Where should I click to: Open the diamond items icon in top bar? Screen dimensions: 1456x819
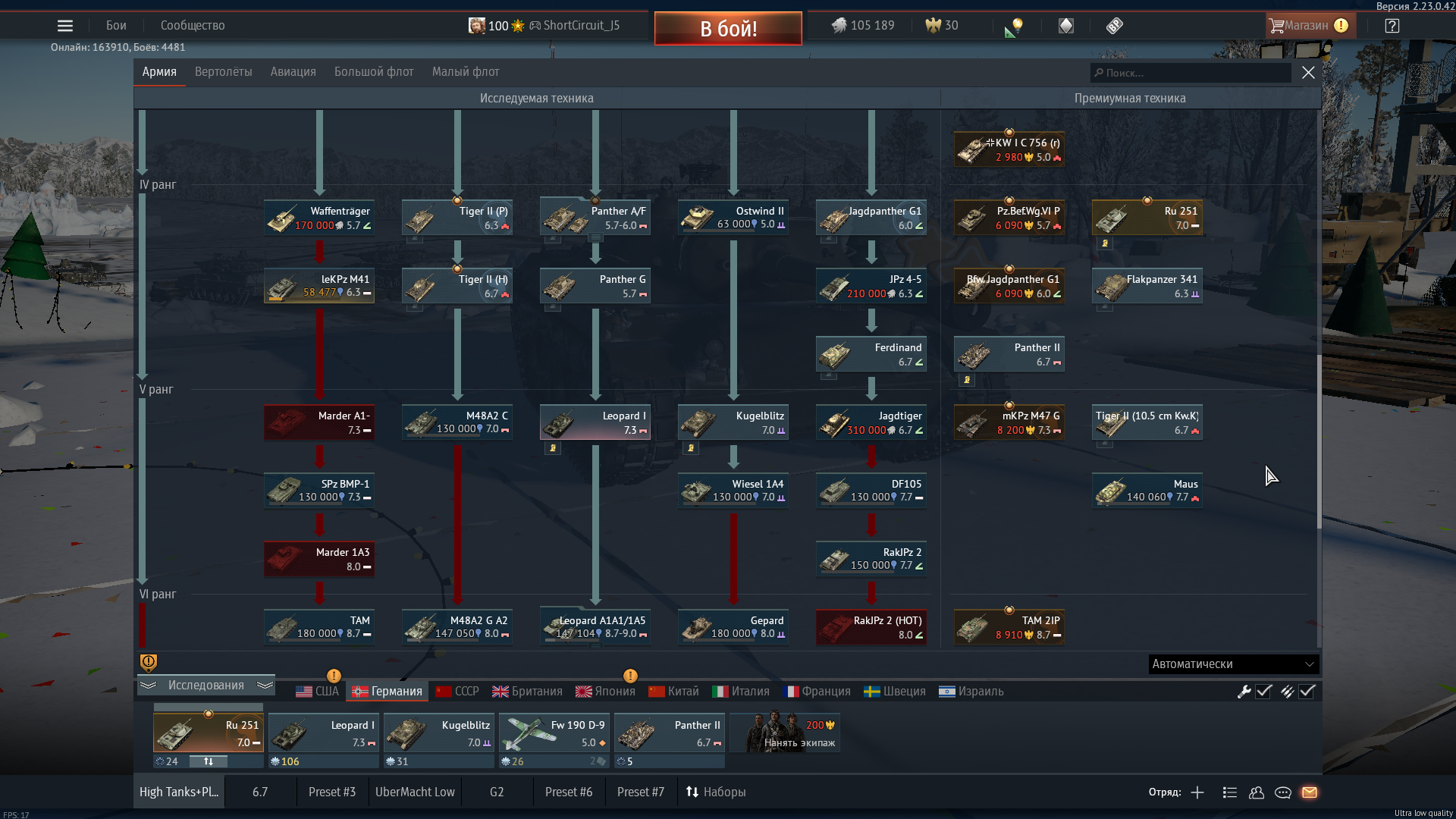(1066, 26)
